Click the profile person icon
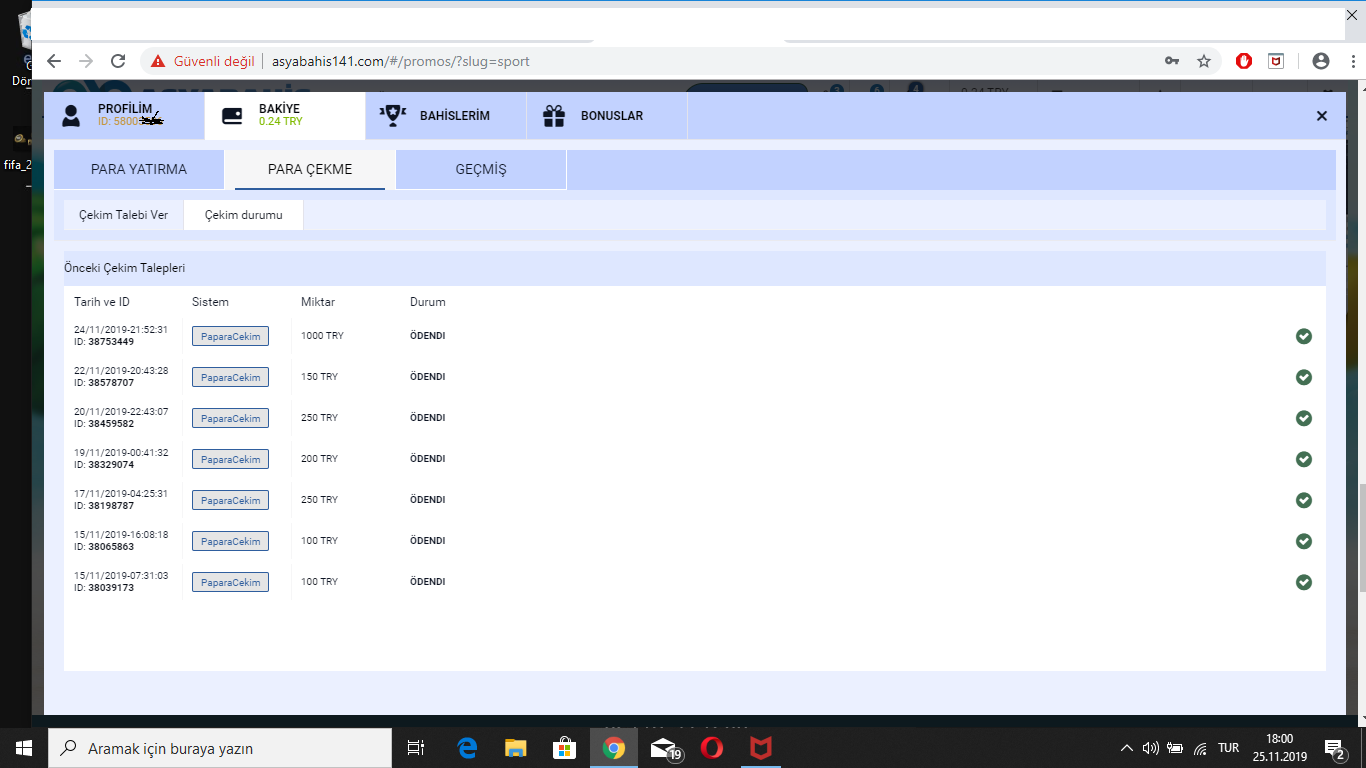1366x768 pixels. (71, 116)
